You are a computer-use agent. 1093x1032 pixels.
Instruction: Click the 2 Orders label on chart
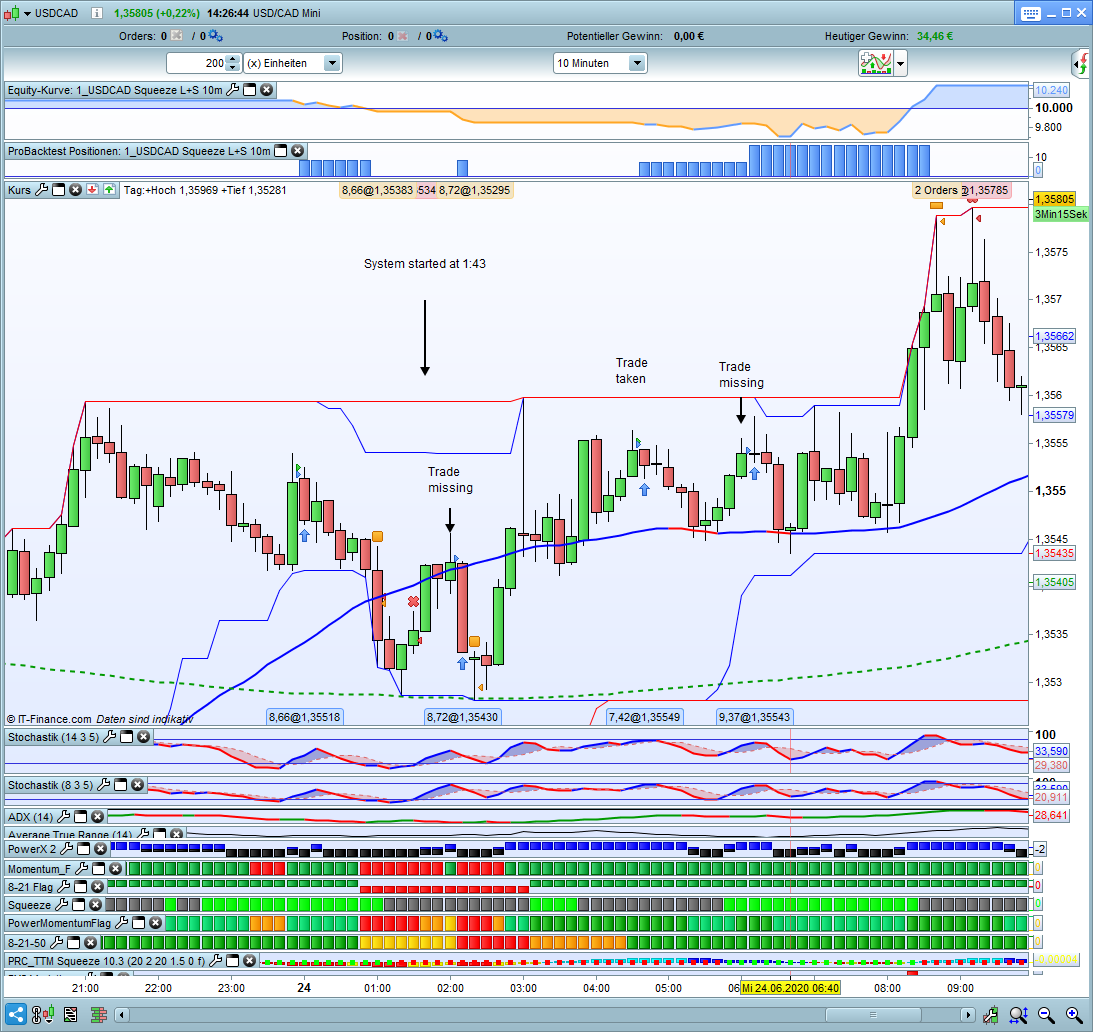(x=936, y=190)
